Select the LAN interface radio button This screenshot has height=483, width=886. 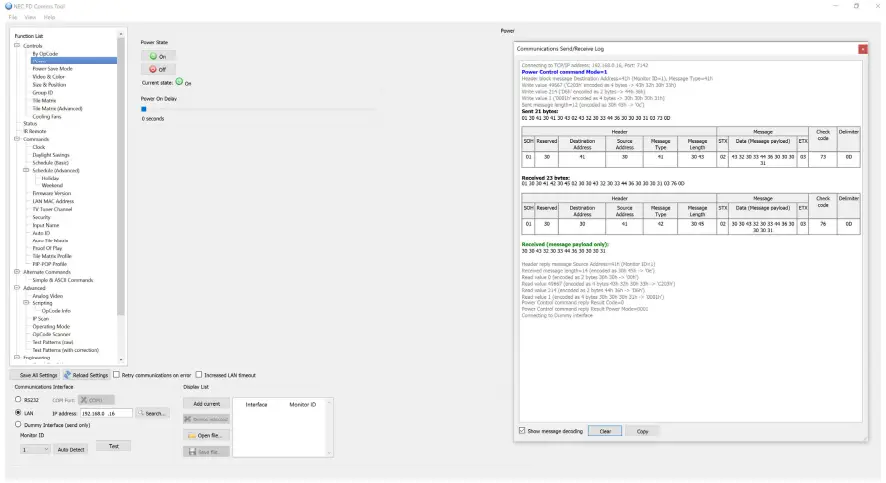point(18,413)
